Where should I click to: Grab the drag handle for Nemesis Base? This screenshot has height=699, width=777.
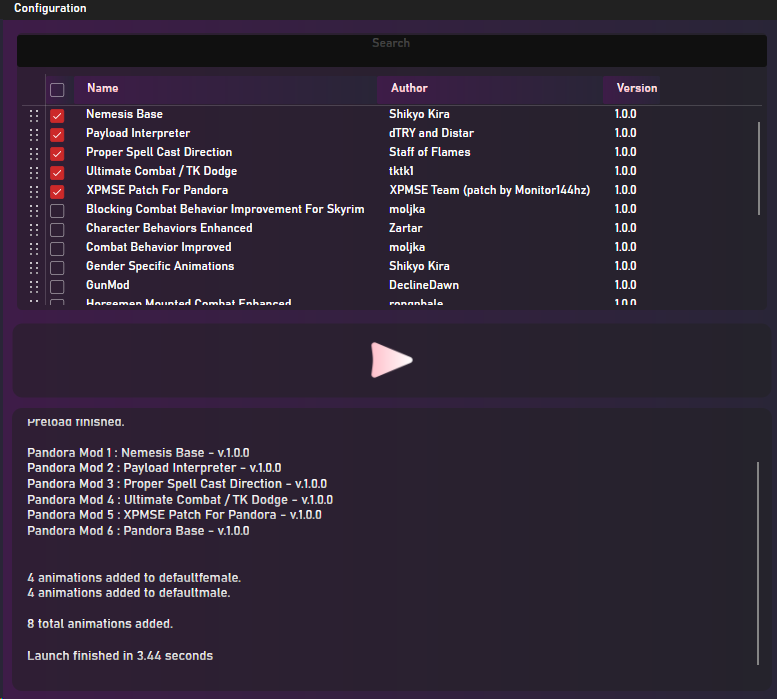pyautogui.click(x=34, y=116)
